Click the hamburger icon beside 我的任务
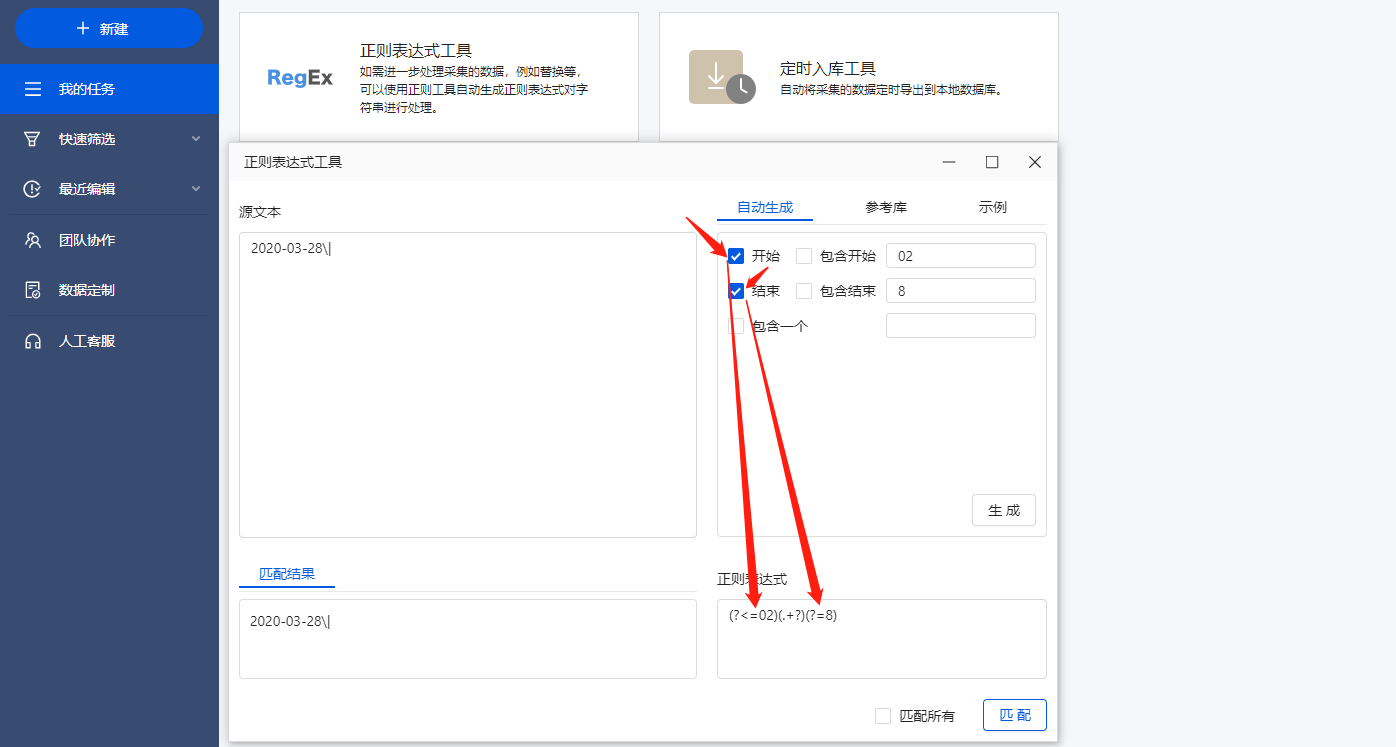This screenshot has height=747, width=1396. (33, 89)
